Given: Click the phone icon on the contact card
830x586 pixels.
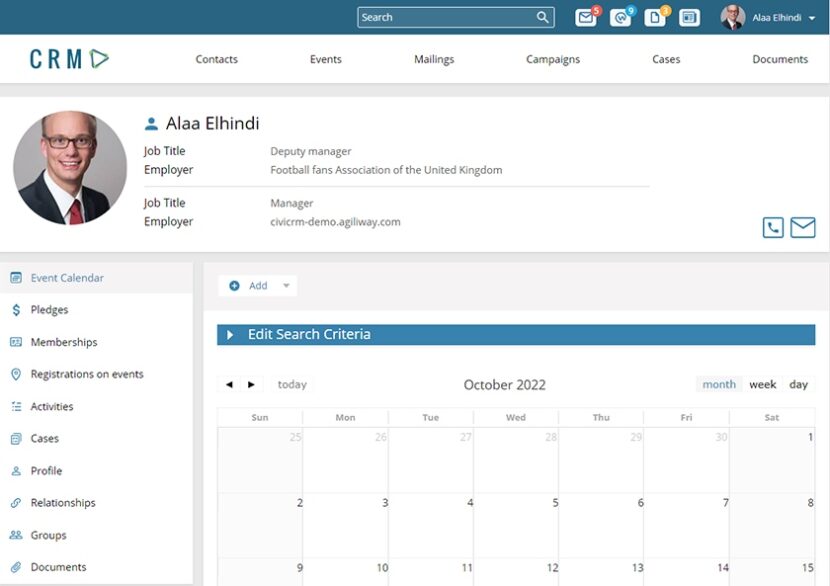Looking at the screenshot, I should pyautogui.click(x=772, y=227).
